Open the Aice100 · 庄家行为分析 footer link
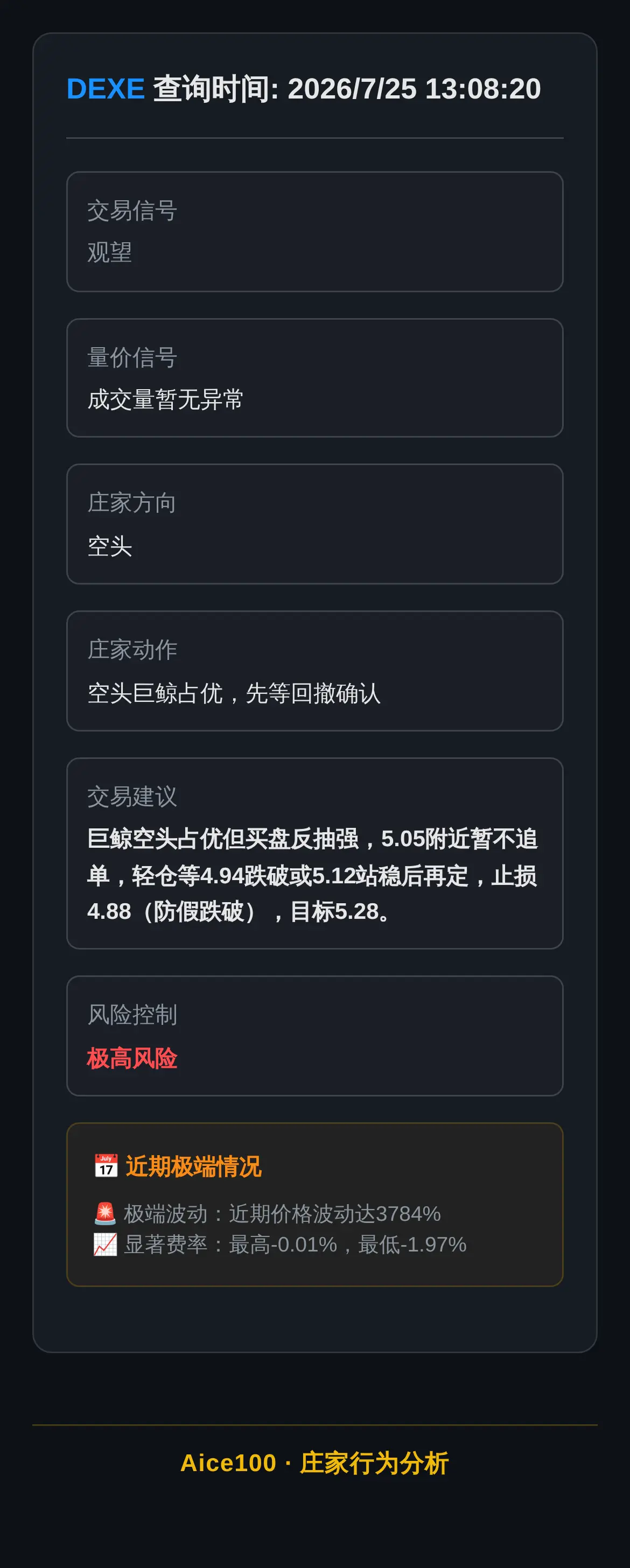This screenshot has width=630, height=1568. click(314, 1462)
